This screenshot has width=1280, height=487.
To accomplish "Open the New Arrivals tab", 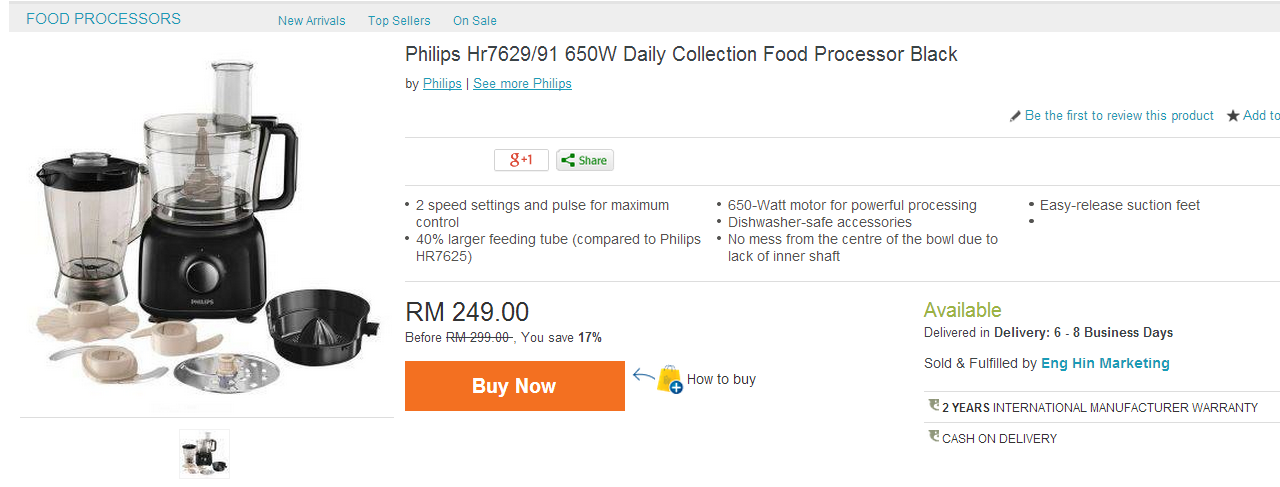I will coord(312,20).
